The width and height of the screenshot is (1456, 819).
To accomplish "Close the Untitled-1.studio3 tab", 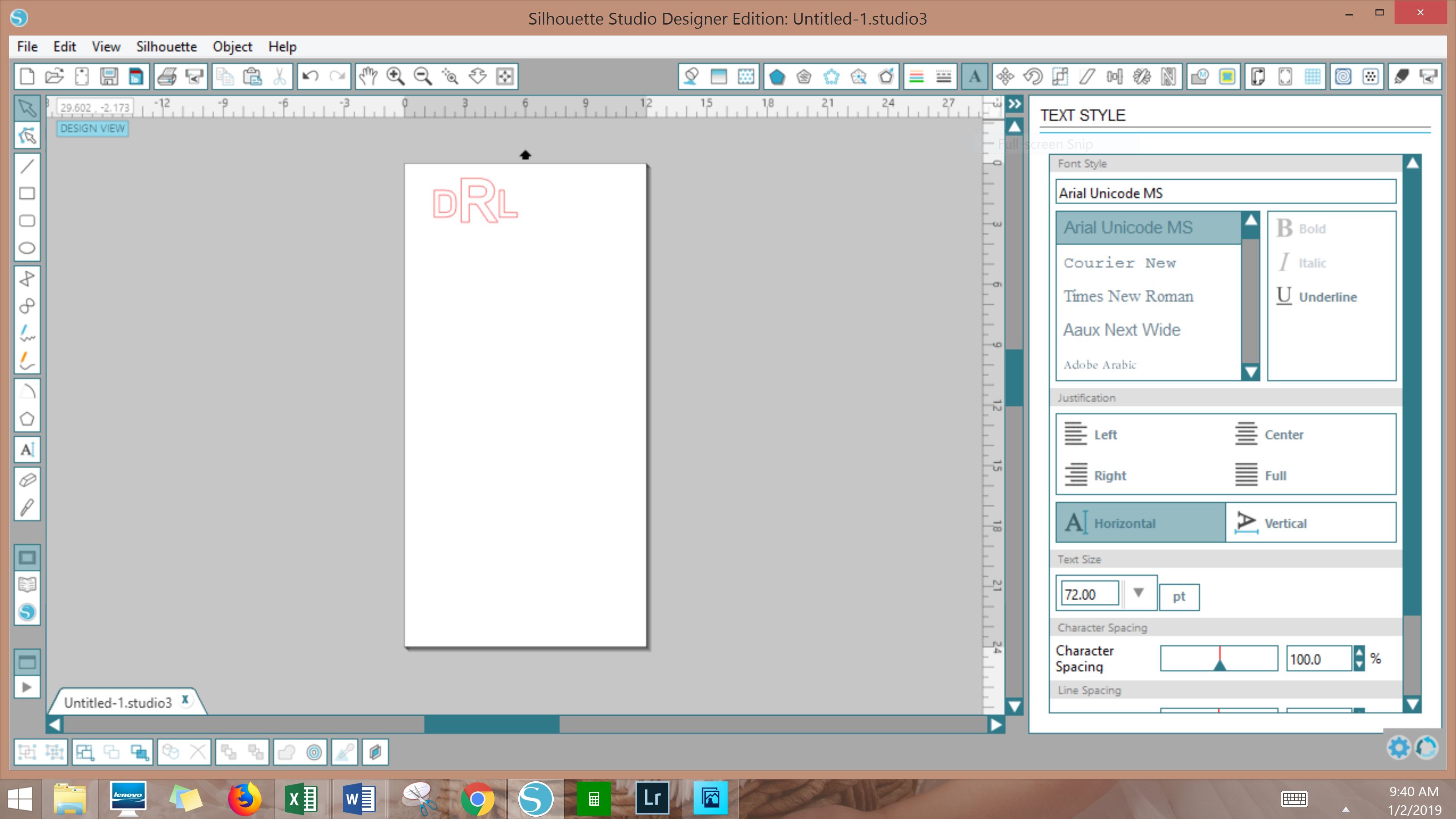I will click(185, 699).
